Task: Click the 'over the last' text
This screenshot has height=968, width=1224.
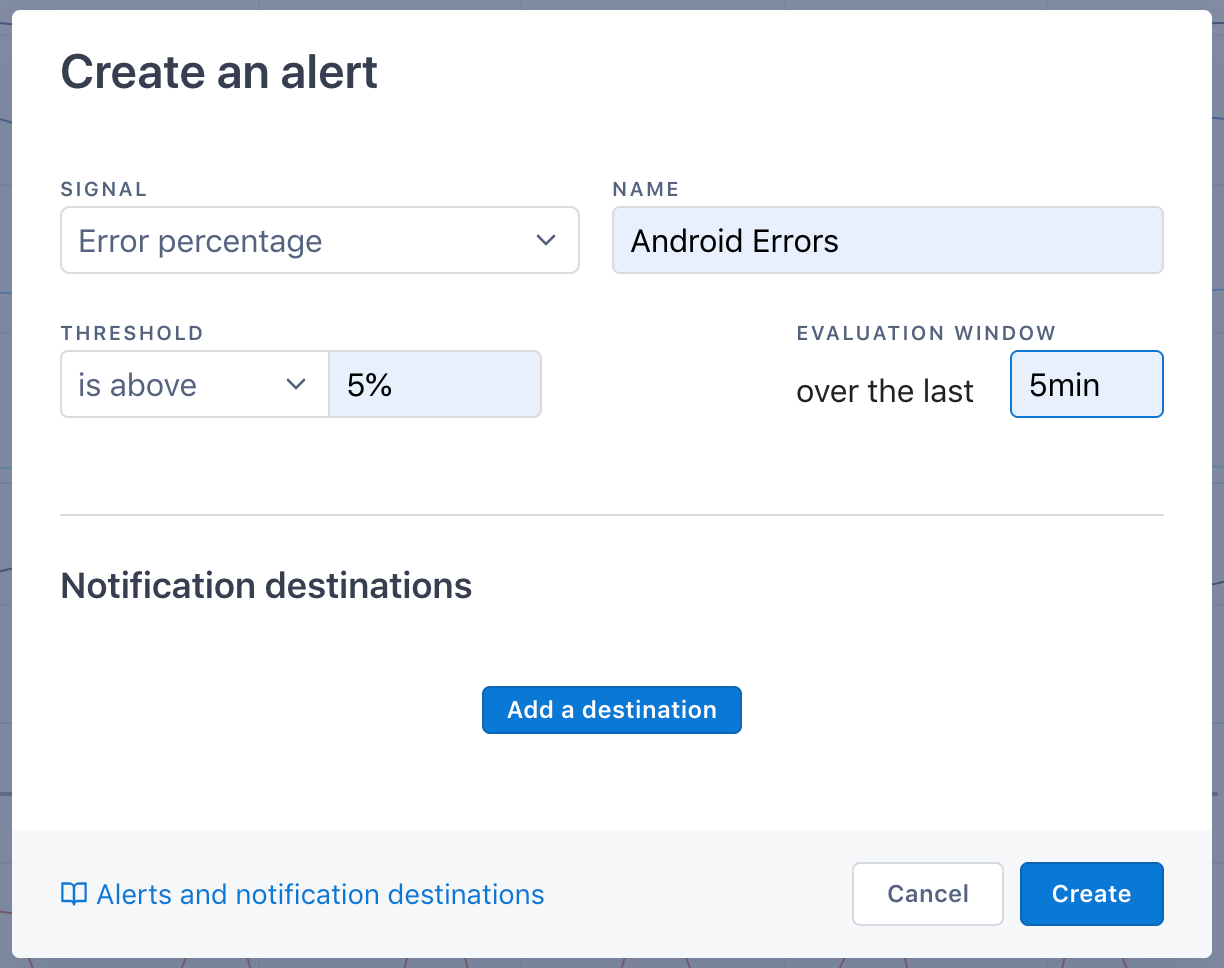Action: 884,391
